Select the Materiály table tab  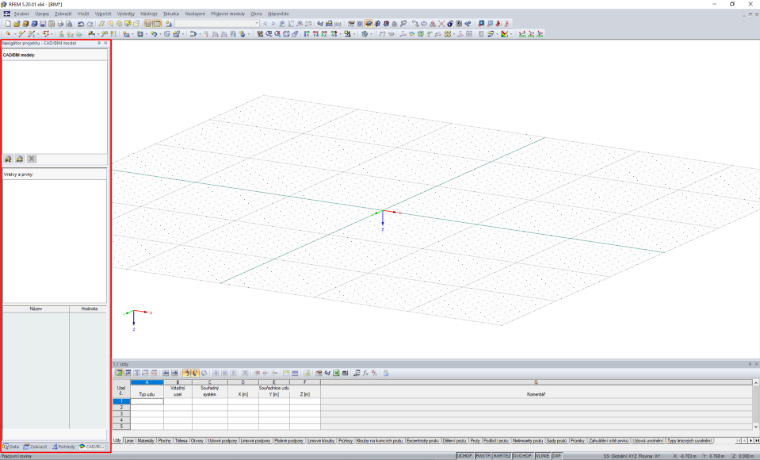[x=146, y=441]
